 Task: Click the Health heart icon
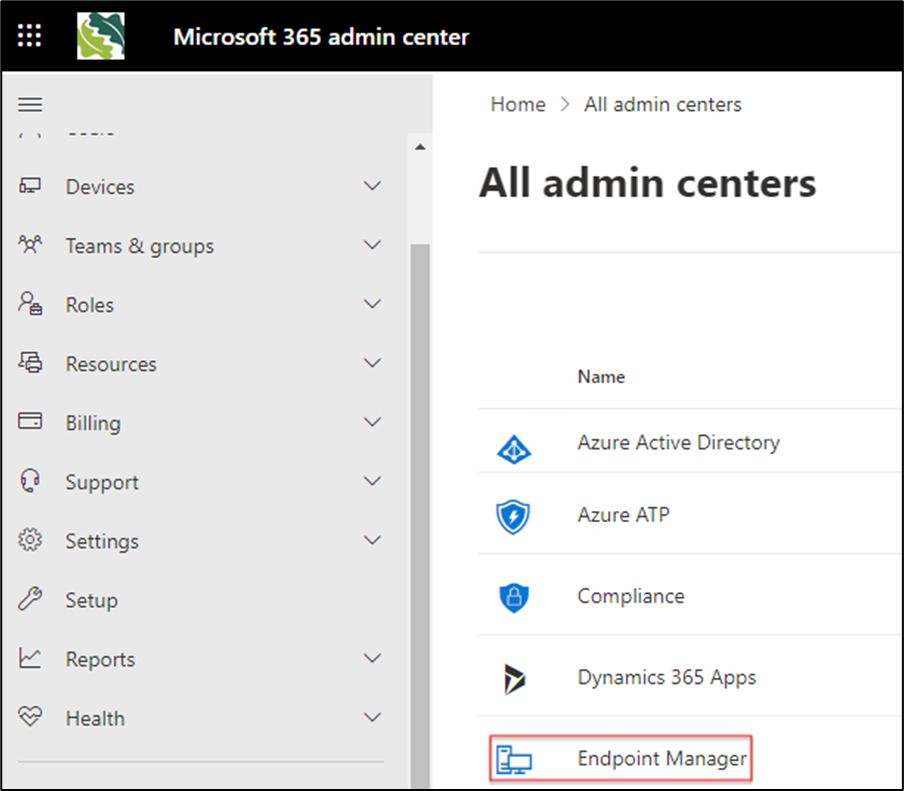30,717
